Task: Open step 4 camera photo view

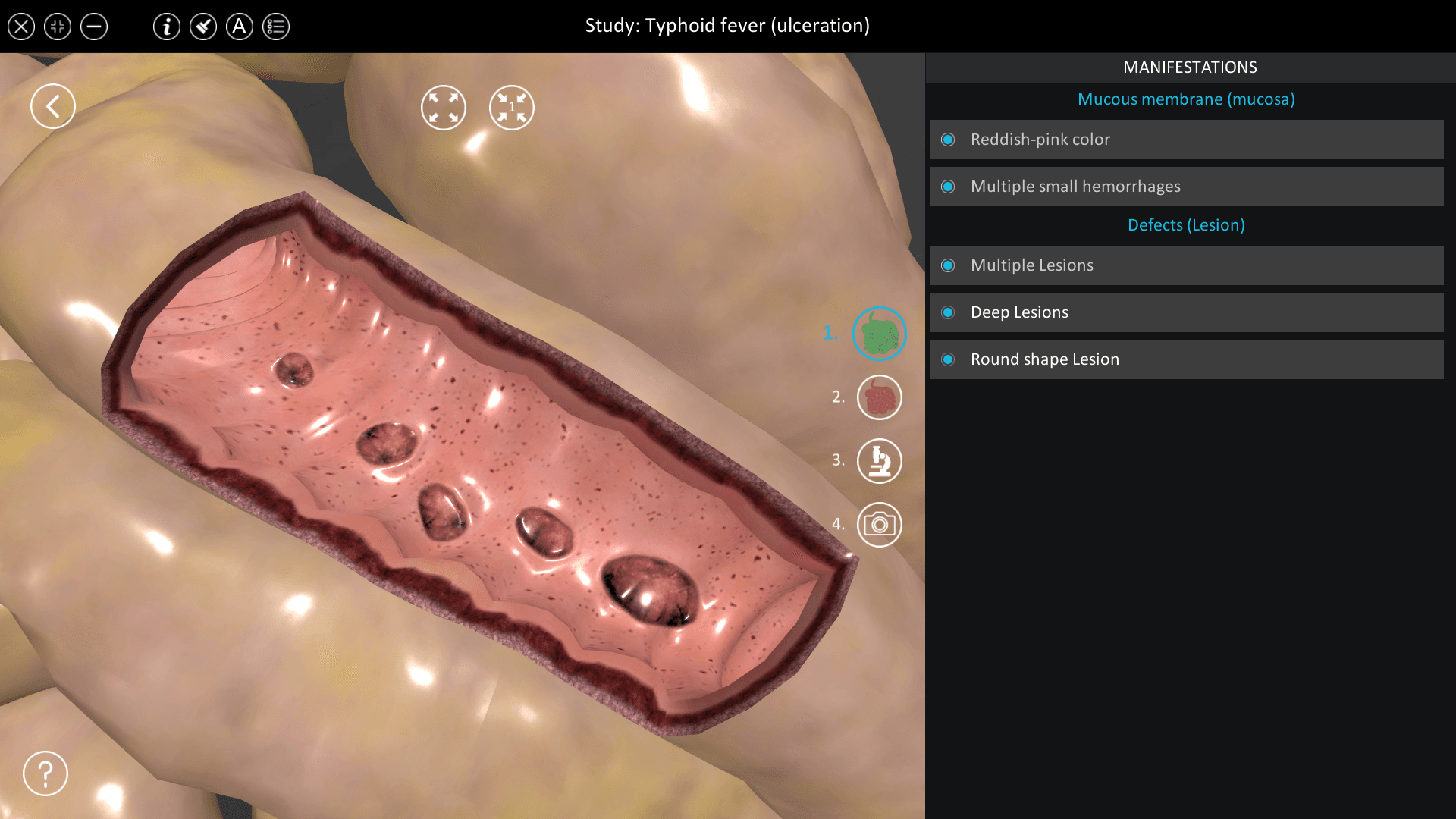Action: tap(880, 525)
